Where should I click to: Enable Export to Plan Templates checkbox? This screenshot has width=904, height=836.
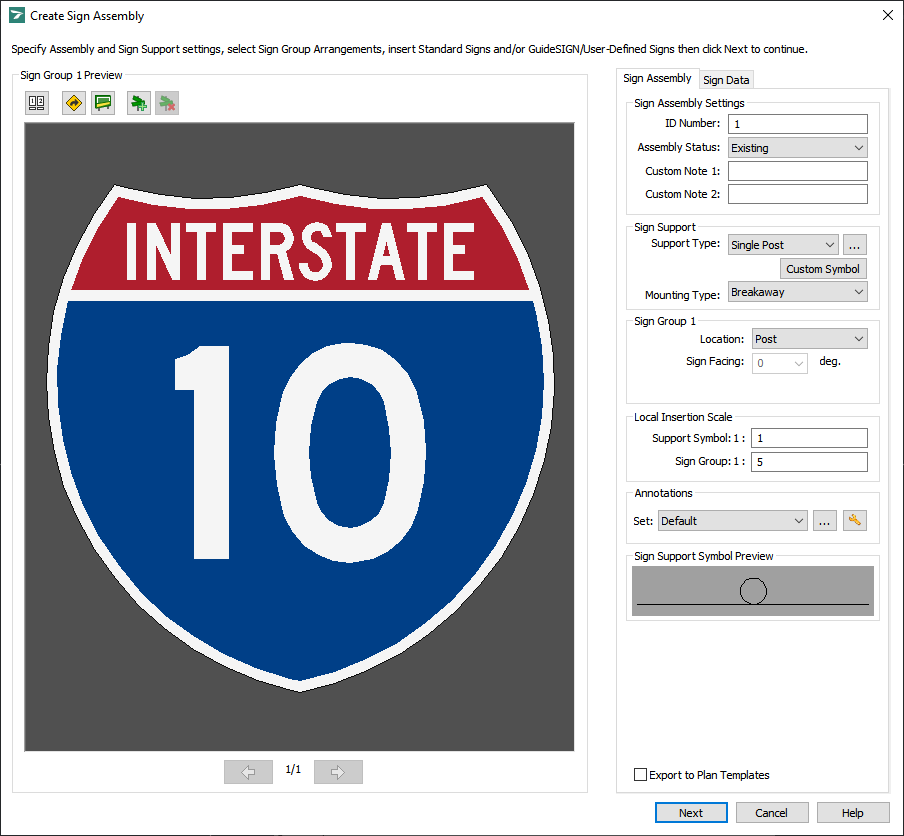(640, 774)
